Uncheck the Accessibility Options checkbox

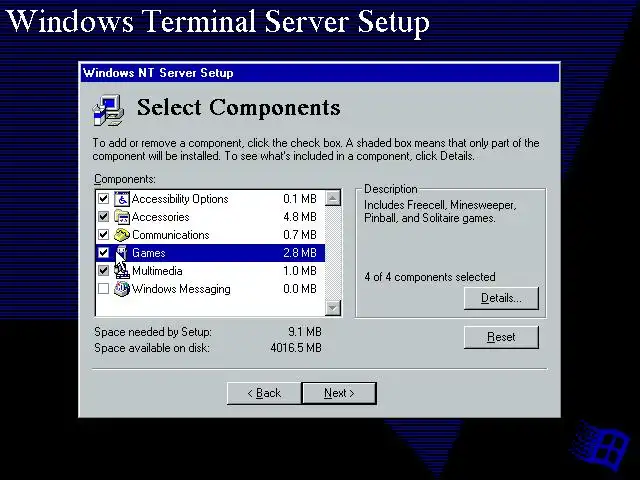click(x=103, y=199)
